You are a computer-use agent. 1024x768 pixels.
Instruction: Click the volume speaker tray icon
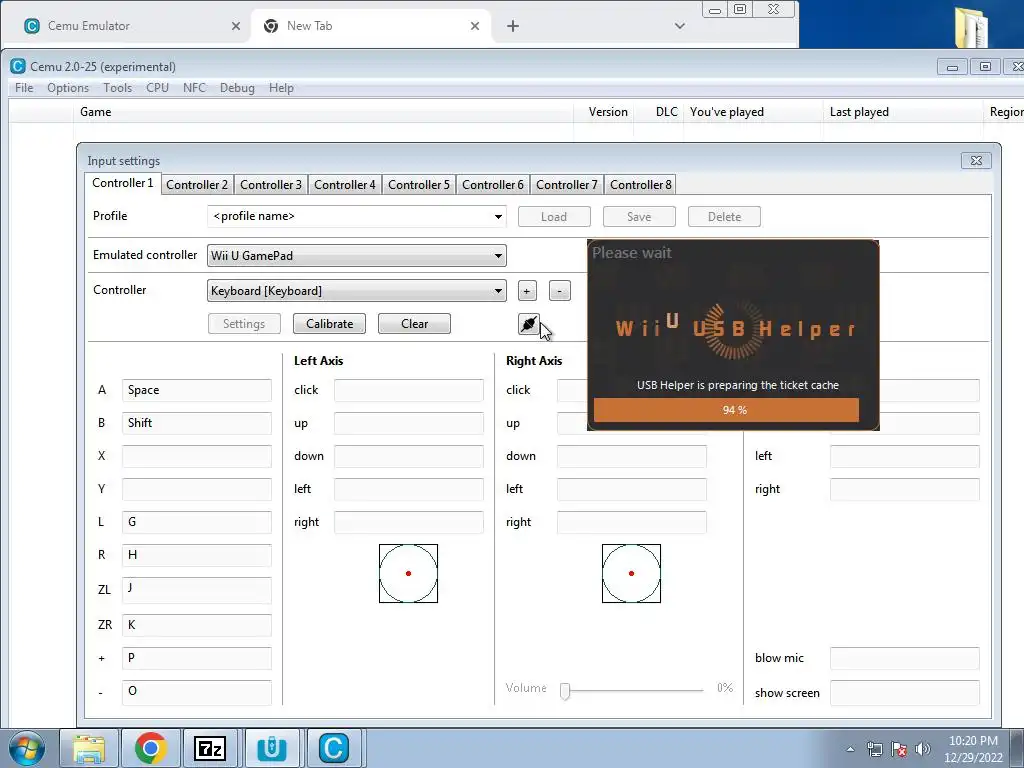922,749
